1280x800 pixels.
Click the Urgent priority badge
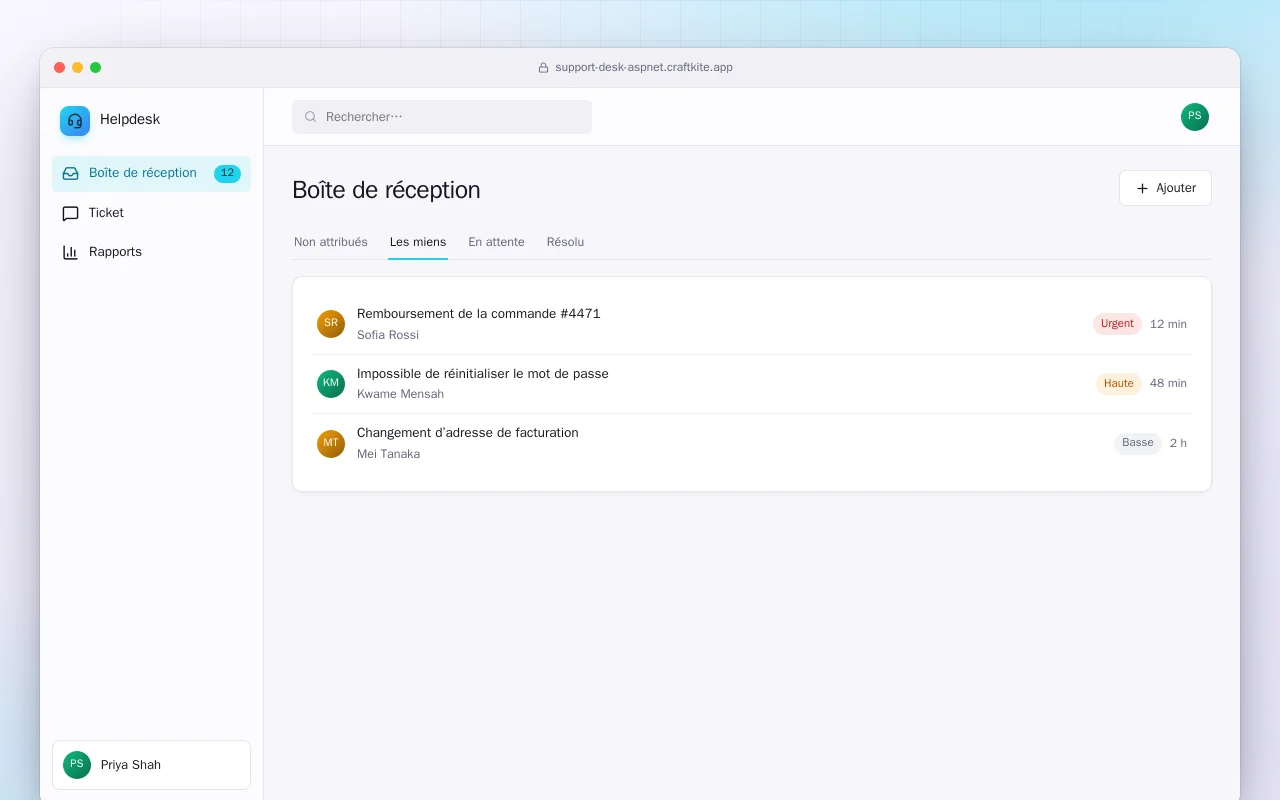pyautogui.click(x=1117, y=324)
